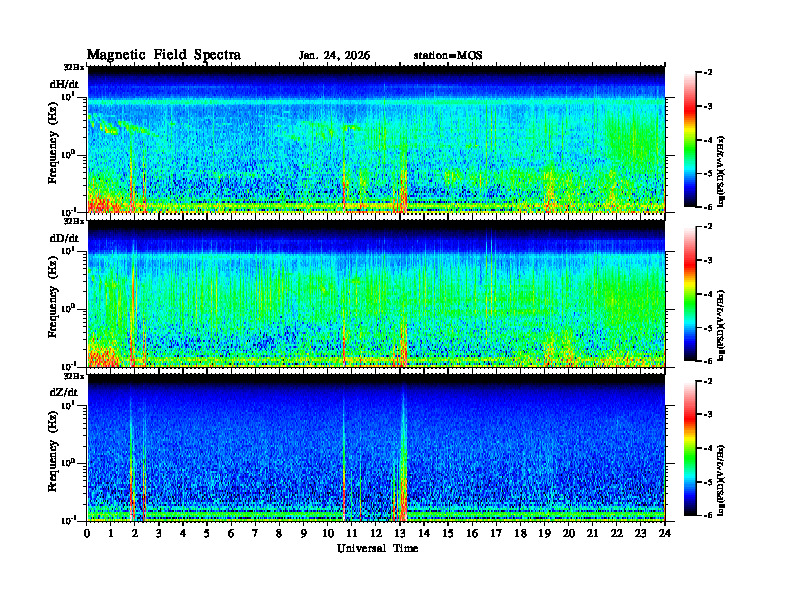
Task: Click the "dD/dt" panel label
Action: pyautogui.click(x=64, y=238)
